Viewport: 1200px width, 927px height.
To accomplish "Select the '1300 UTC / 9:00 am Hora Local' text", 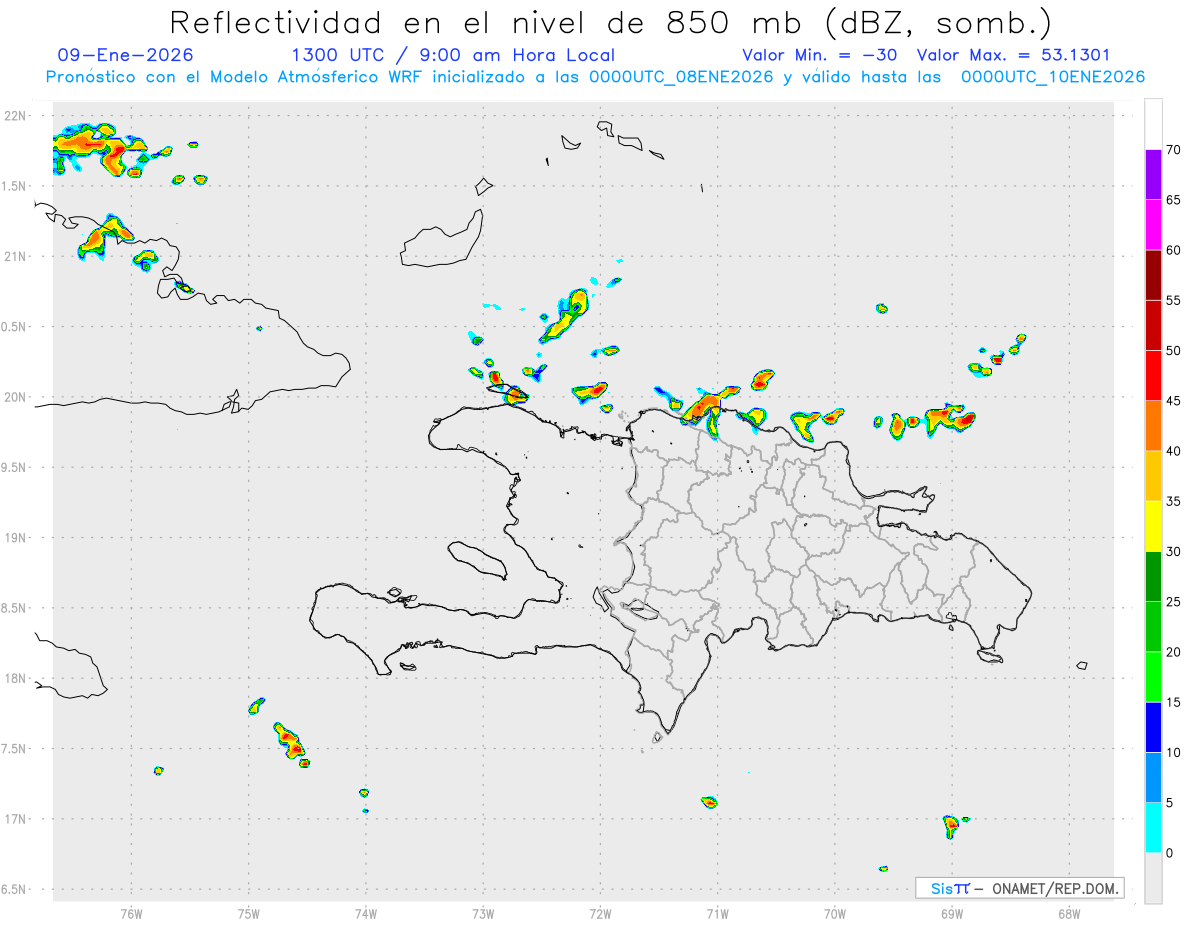I will coord(453,55).
